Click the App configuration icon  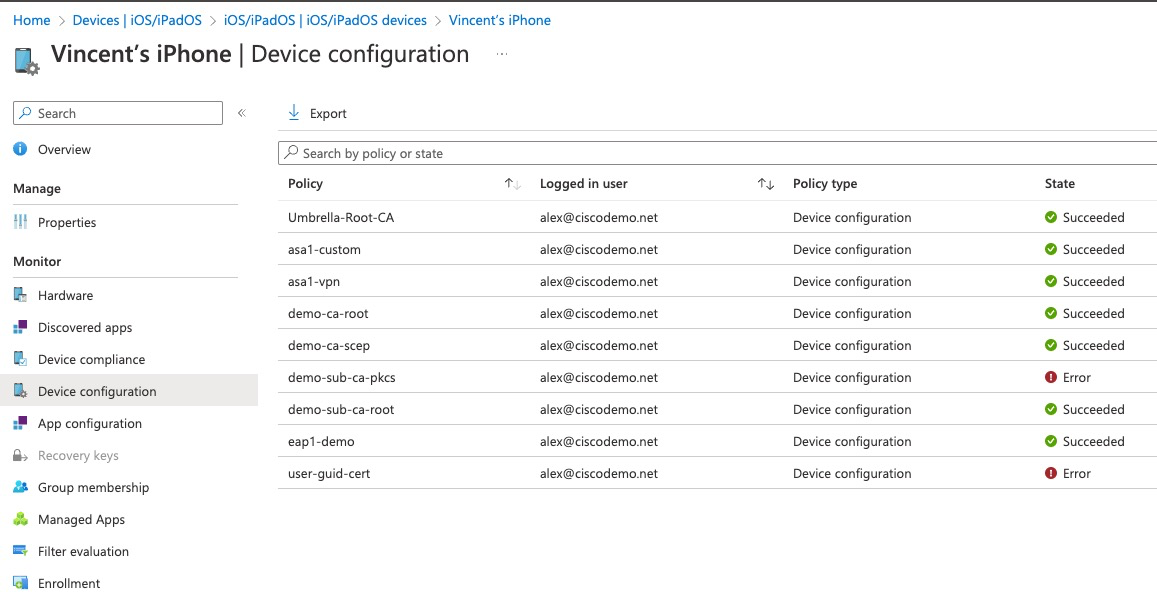coord(20,422)
